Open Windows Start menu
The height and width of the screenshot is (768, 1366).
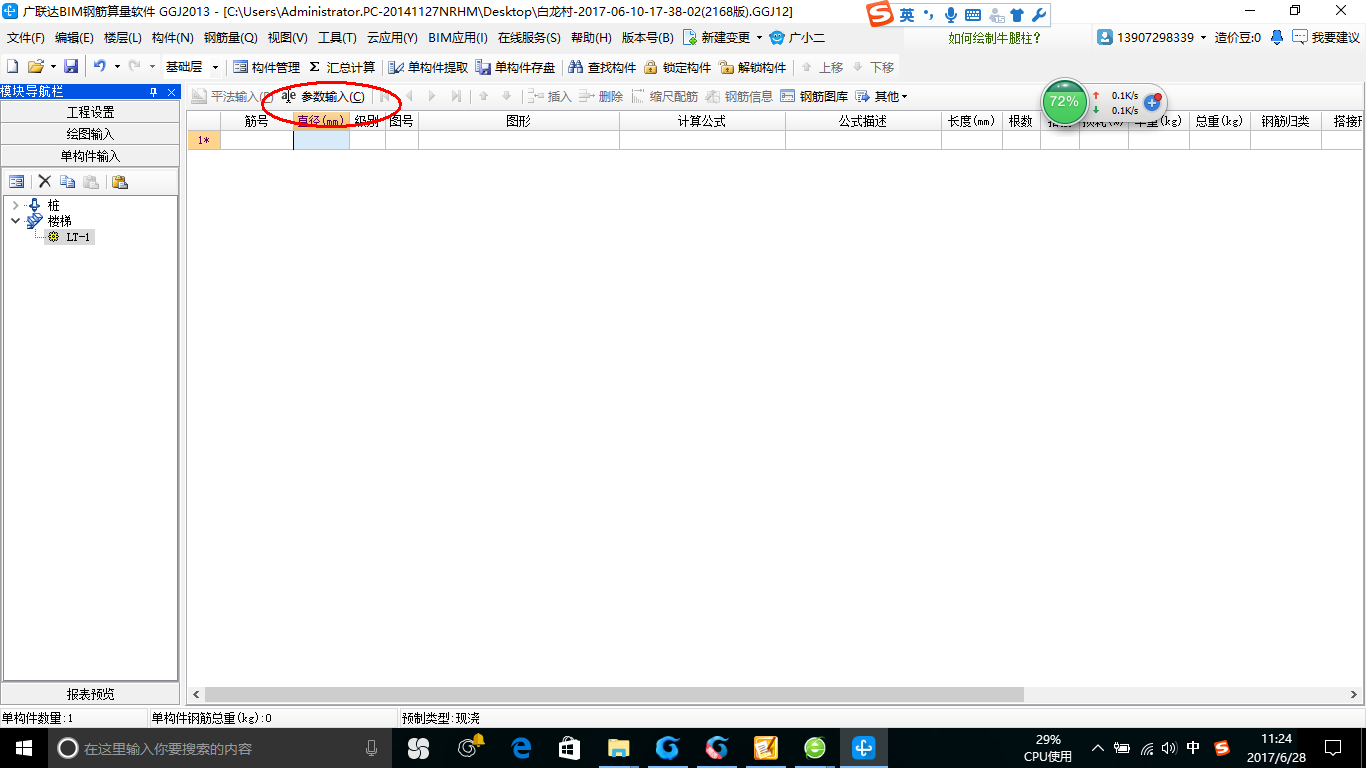[24, 748]
